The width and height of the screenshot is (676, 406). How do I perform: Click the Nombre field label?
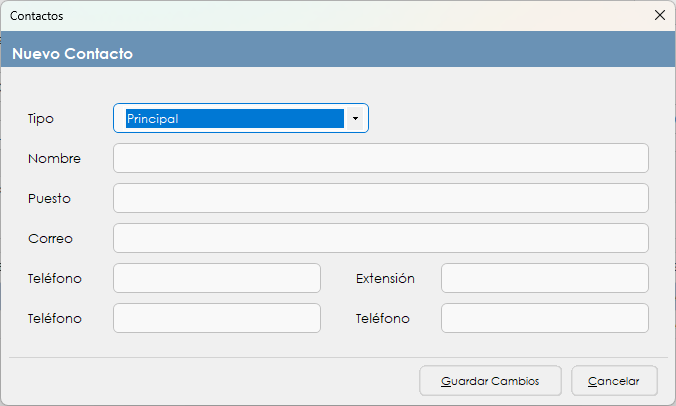coord(54,158)
